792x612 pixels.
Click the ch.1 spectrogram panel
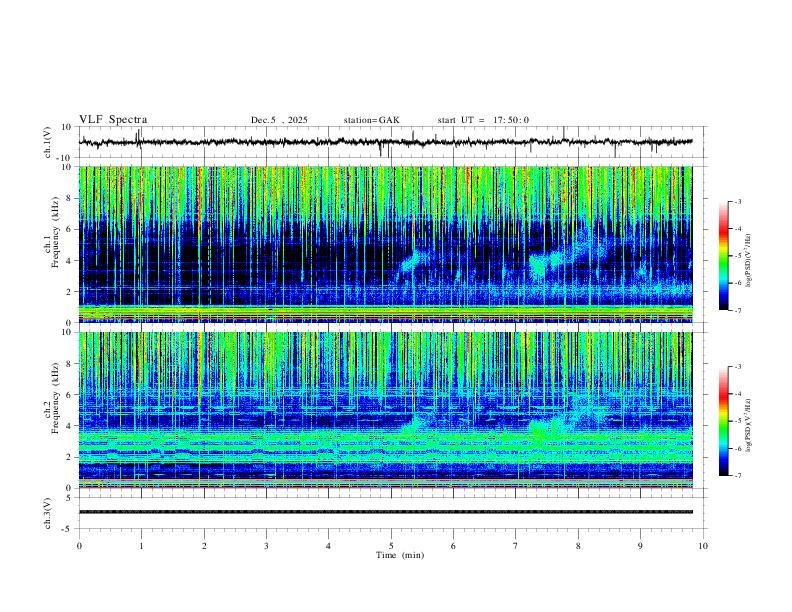click(385, 244)
